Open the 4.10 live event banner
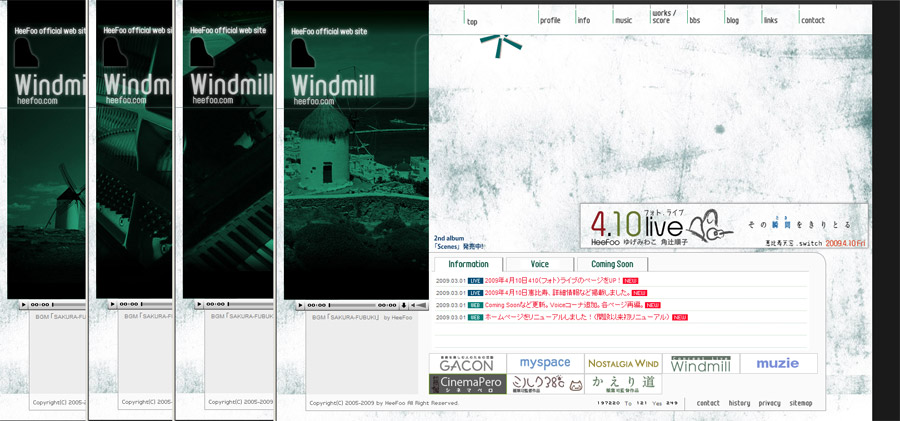Image resolution: width=900 pixels, height=421 pixels. coord(724,226)
